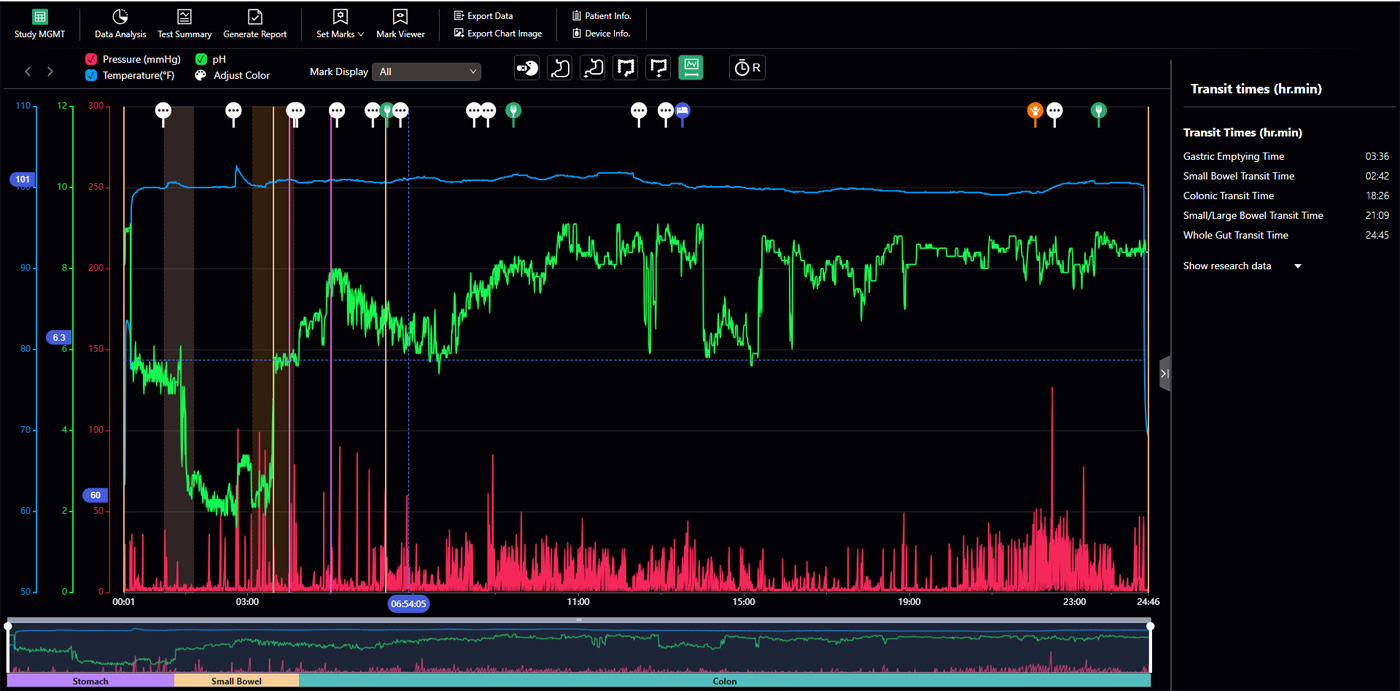
Task: Click the capsule ingestion icon
Action: pos(527,68)
